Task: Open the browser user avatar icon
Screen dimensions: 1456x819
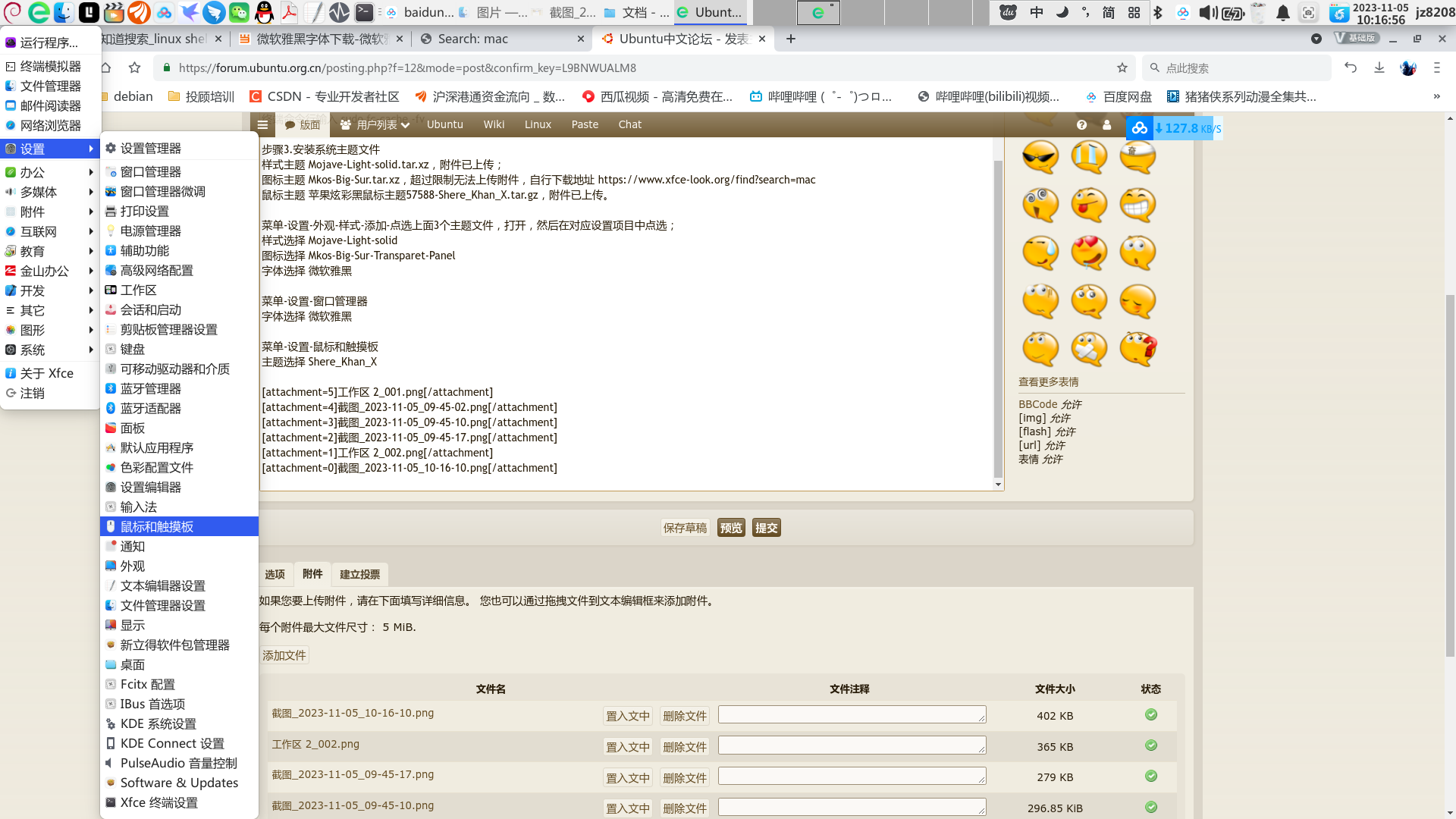Action: click(1408, 67)
